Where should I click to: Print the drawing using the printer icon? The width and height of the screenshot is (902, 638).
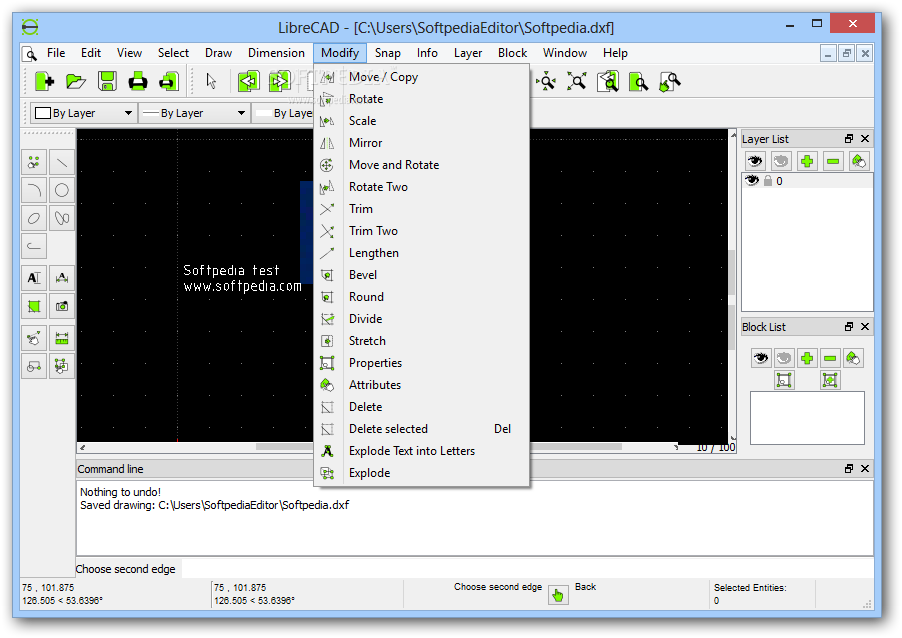coord(137,81)
